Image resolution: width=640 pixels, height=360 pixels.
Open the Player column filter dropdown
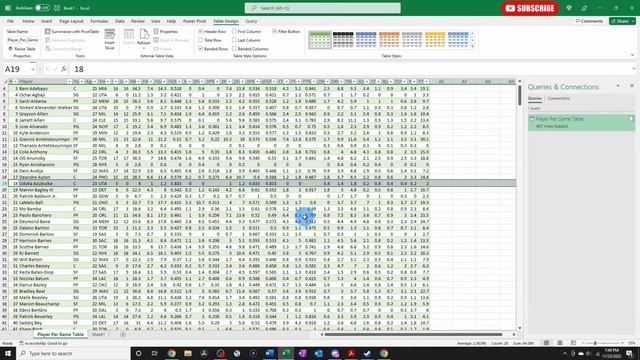click(x=69, y=82)
